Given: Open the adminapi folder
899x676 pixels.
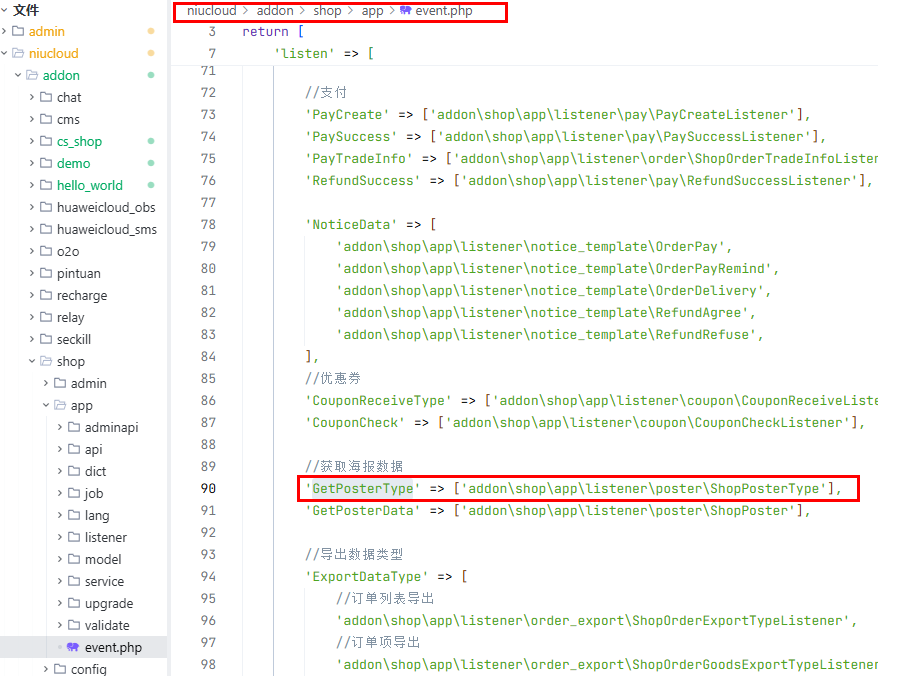Looking at the screenshot, I should tap(111, 428).
